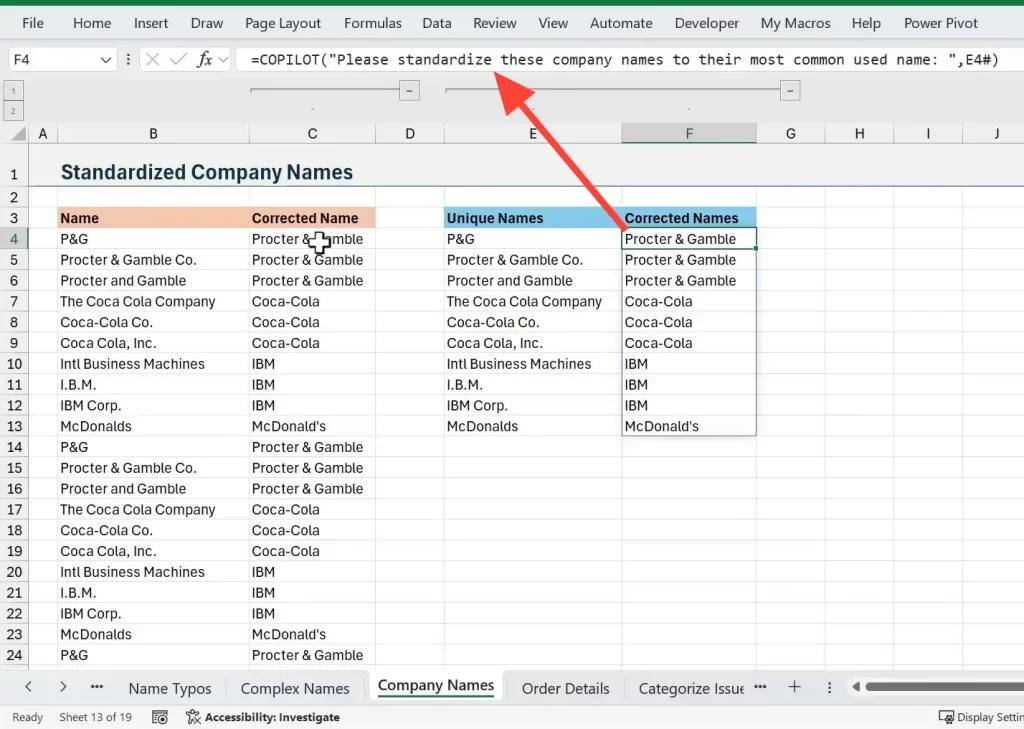Switch to the Order Details sheet tab
Screen dimensions: 1024x729
[565, 688]
